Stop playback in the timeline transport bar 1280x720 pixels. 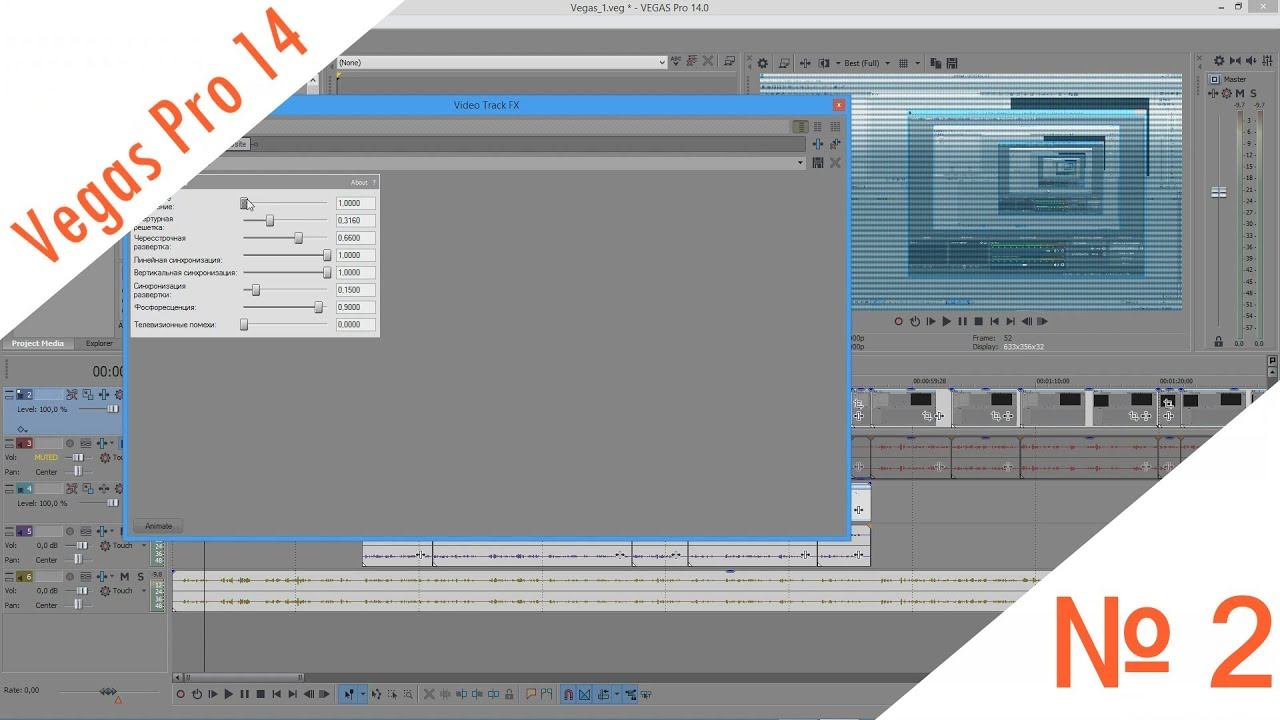click(261, 694)
